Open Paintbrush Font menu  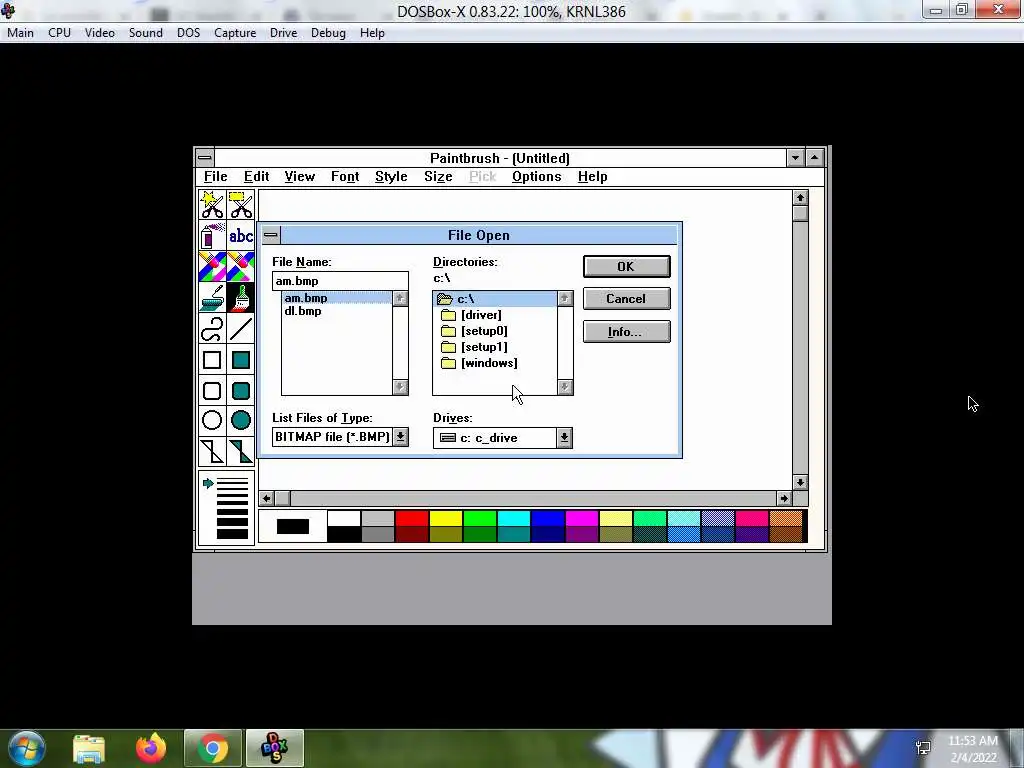pyautogui.click(x=345, y=176)
